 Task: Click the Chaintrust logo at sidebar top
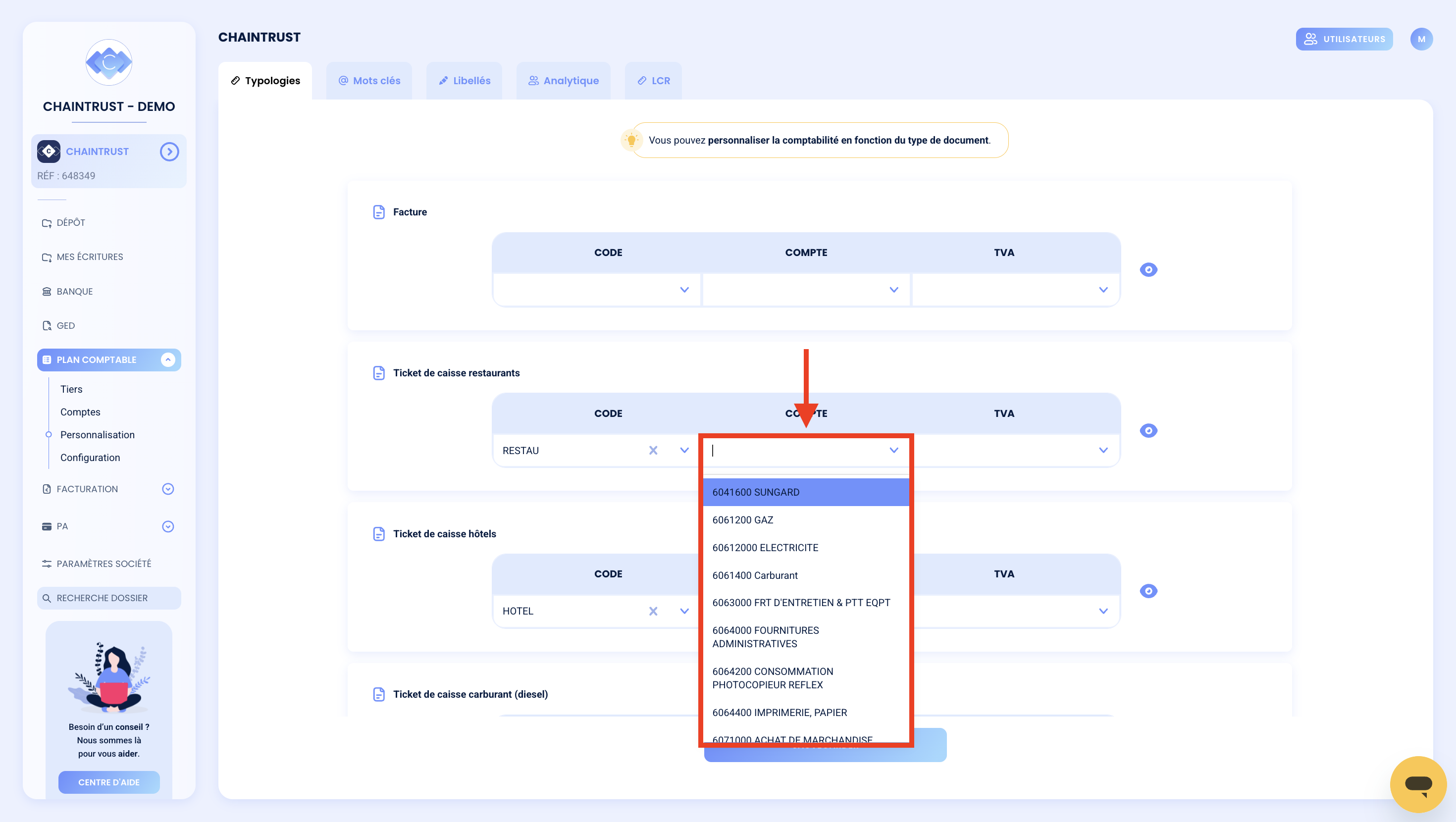click(x=108, y=62)
